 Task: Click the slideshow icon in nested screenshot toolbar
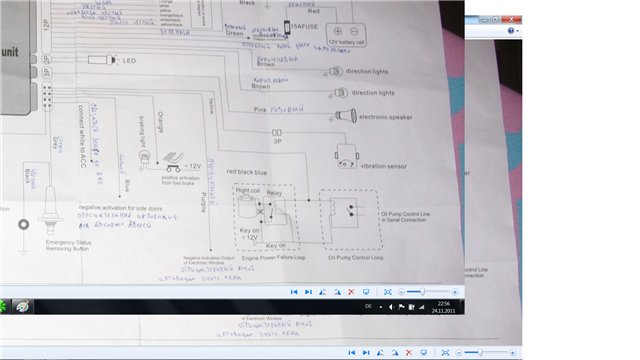366,292
